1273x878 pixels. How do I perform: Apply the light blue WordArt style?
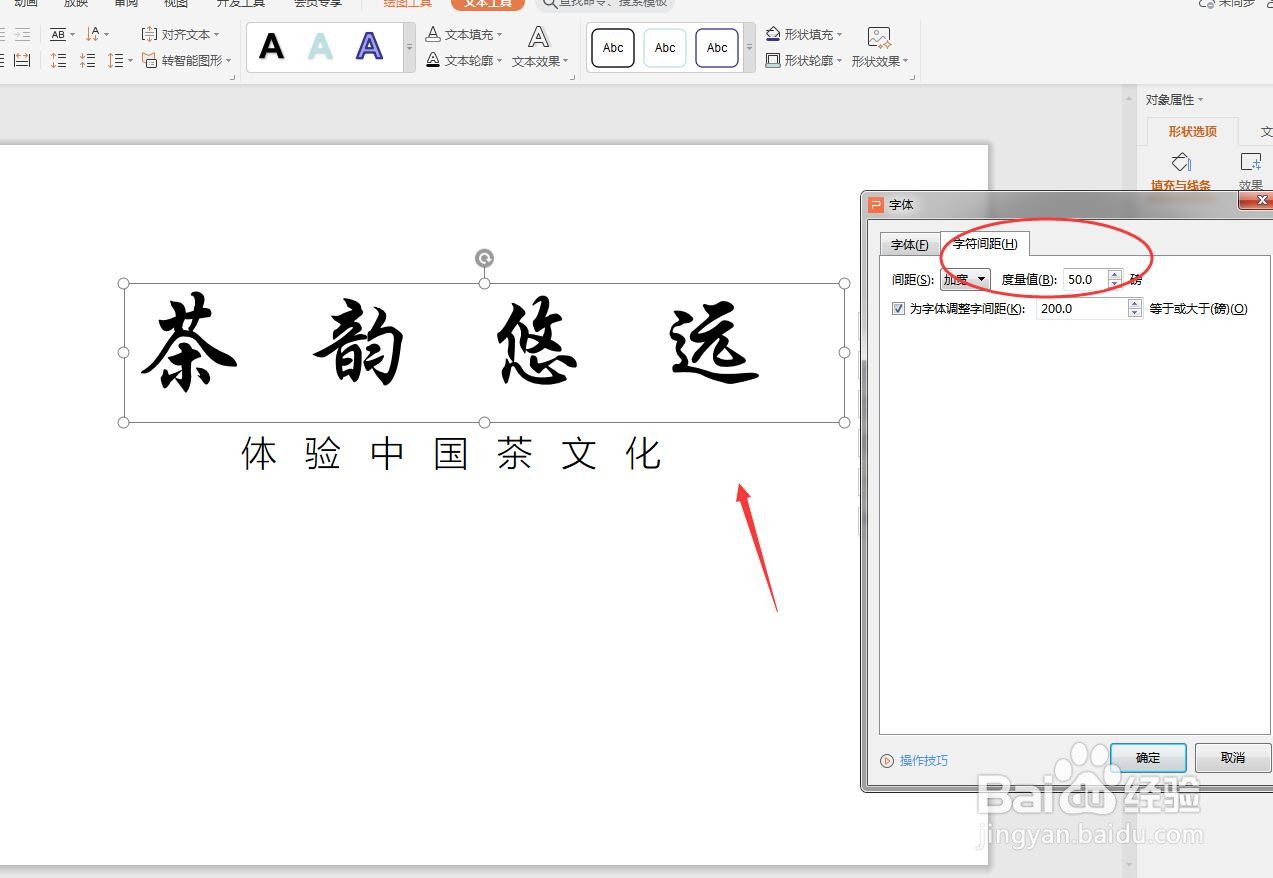tap(320, 46)
